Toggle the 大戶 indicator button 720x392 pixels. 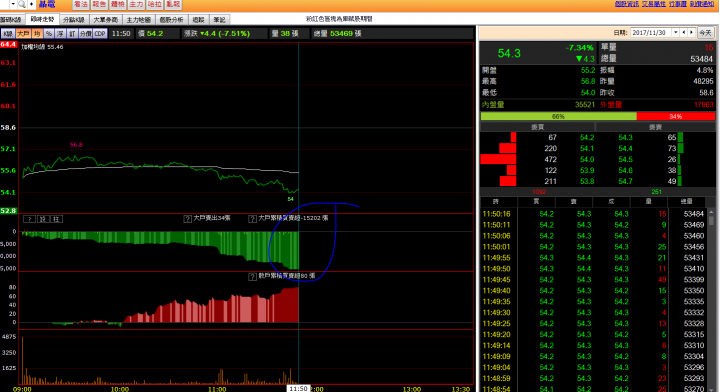pos(23,34)
